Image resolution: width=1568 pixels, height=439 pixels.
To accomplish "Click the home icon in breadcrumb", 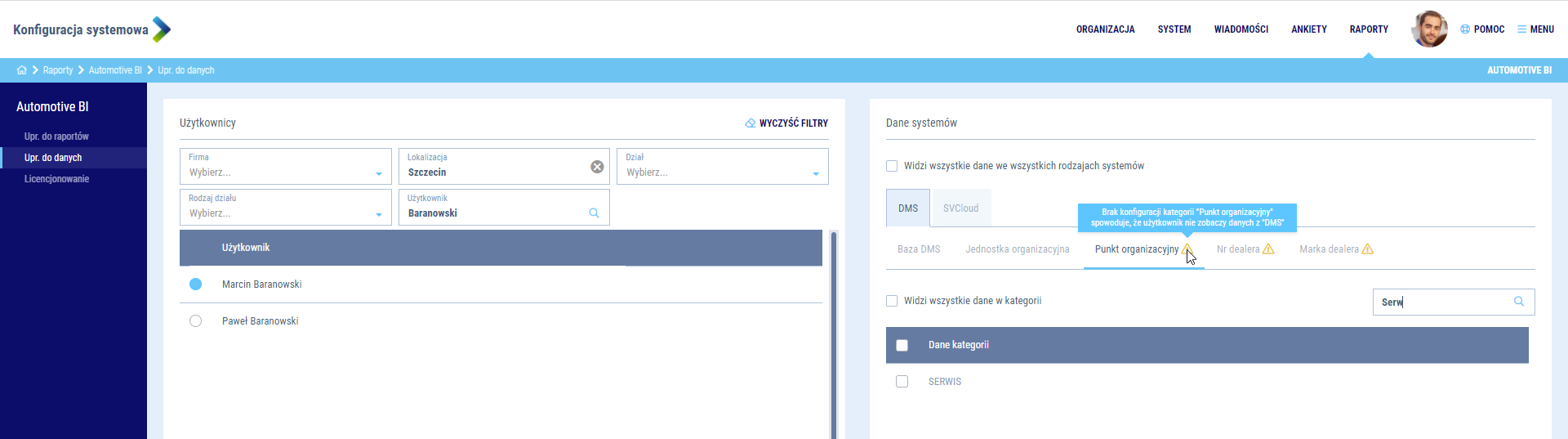I will [21, 70].
